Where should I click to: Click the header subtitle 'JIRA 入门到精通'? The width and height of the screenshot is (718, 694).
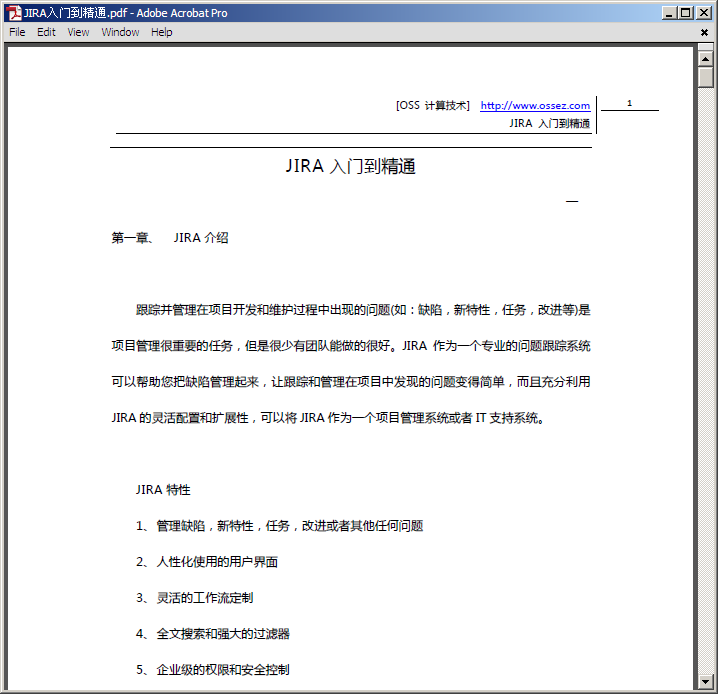pos(549,124)
